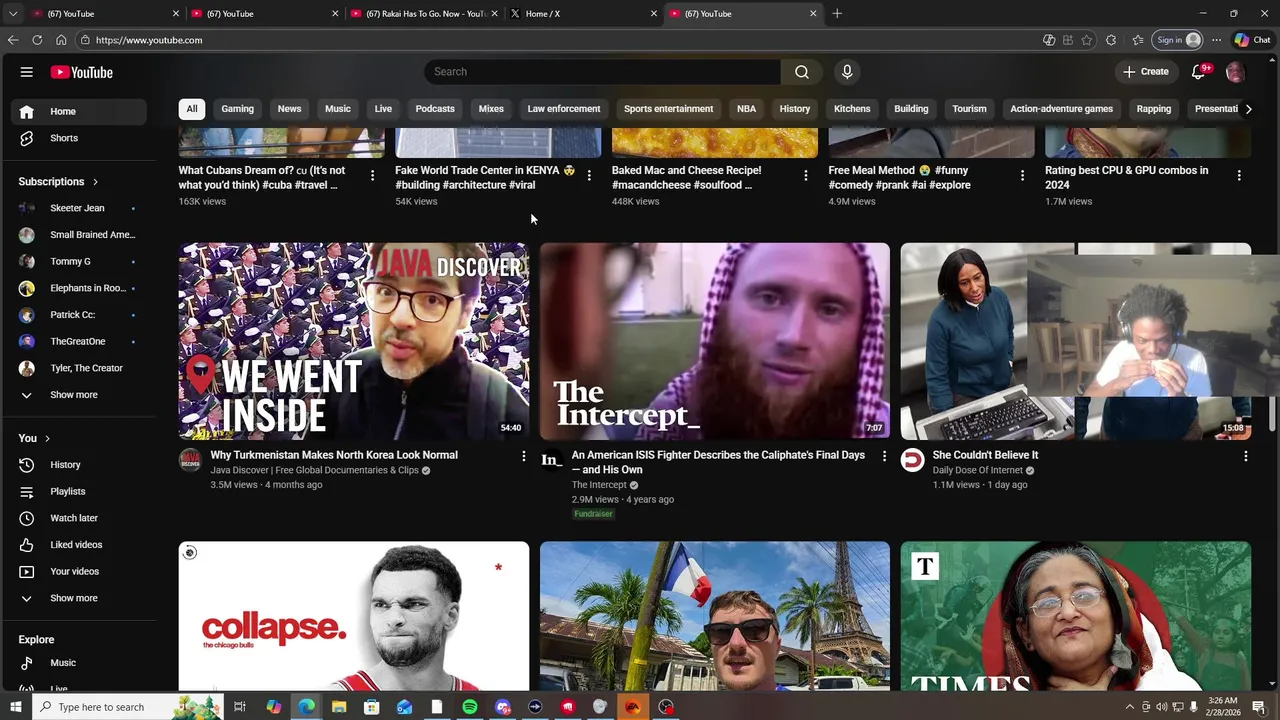Open options for Turkmenistan video

click(523, 456)
